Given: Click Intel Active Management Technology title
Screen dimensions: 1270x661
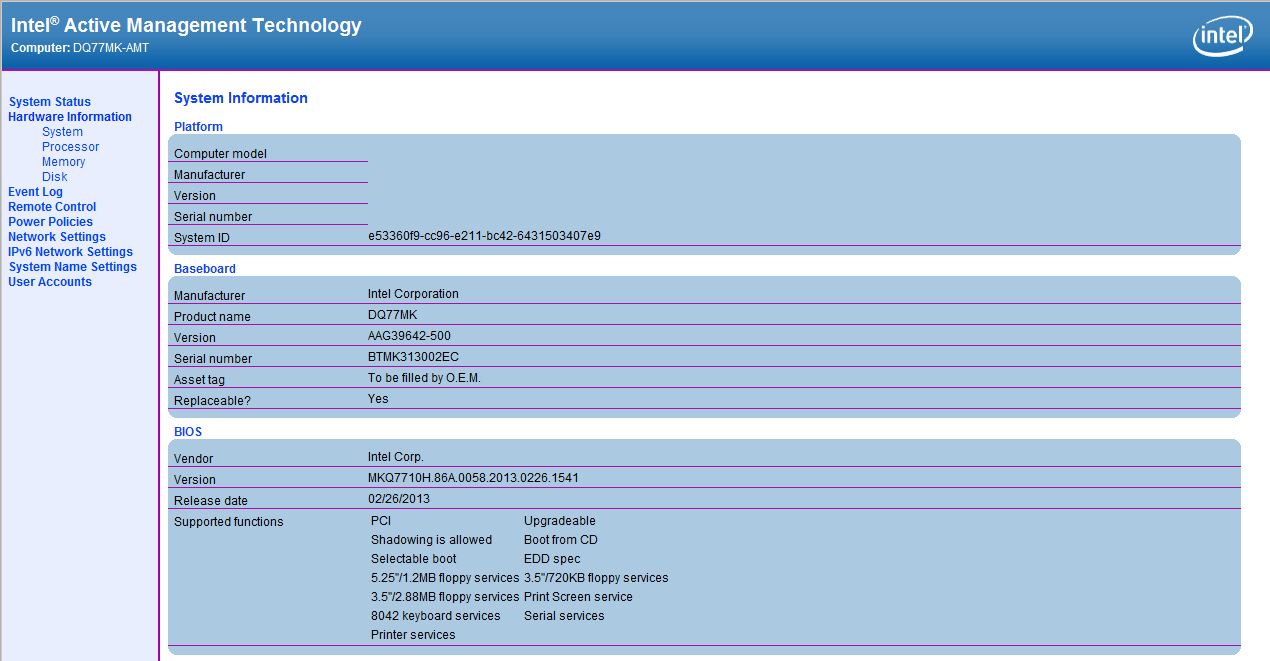Looking at the screenshot, I should 186,25.
